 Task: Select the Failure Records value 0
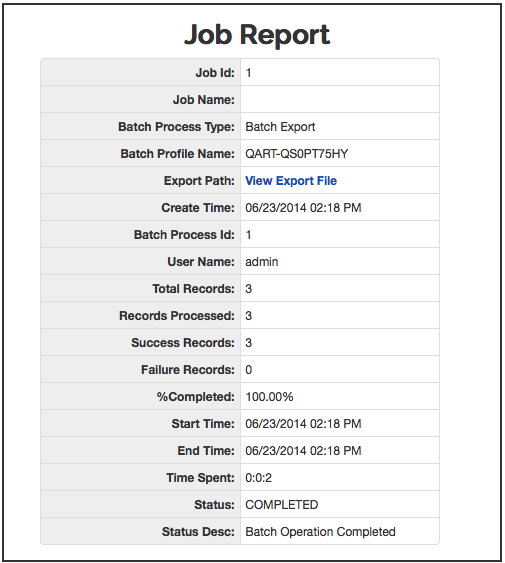tap(249, 370)
